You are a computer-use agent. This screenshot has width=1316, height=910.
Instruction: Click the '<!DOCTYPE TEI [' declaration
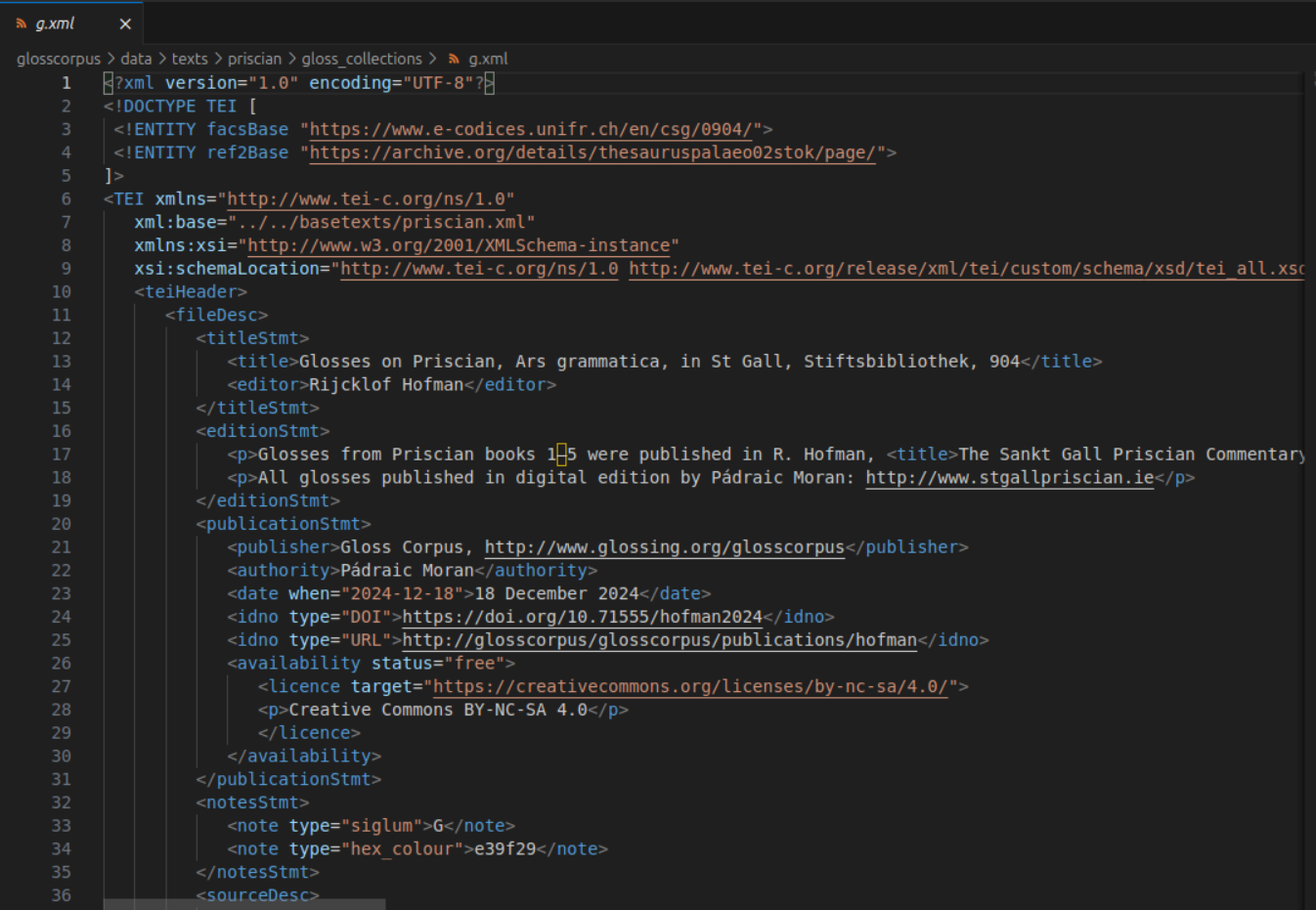tap(180, 107)
